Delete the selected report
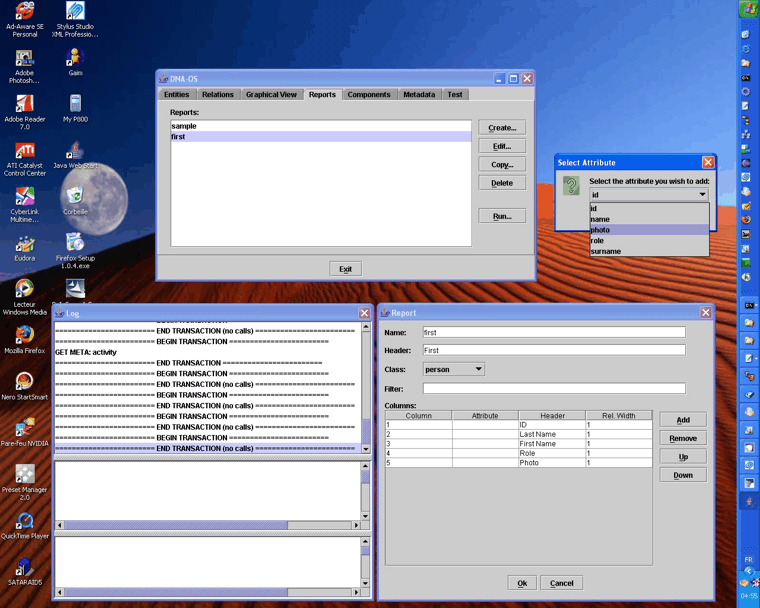The width and height of the screenshot is (760, 608). click(502, 183)
